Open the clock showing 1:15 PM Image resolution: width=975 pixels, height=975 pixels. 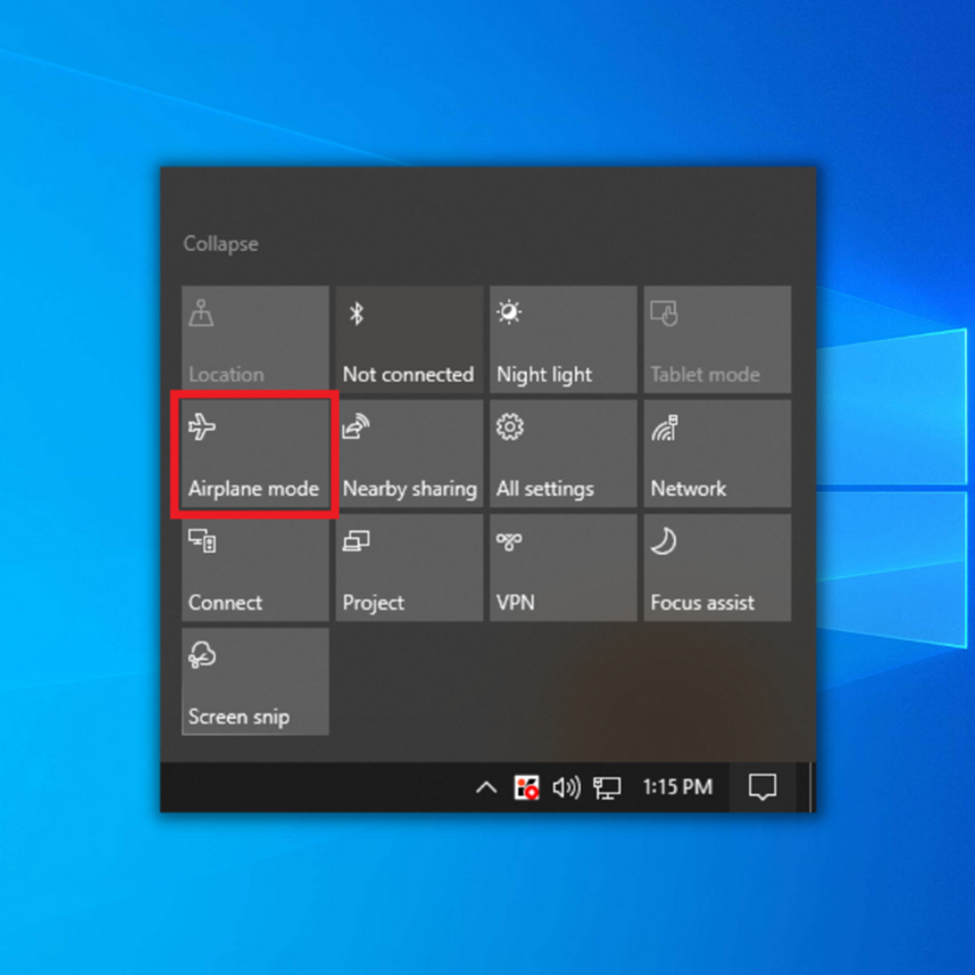(x=678, y=787)
